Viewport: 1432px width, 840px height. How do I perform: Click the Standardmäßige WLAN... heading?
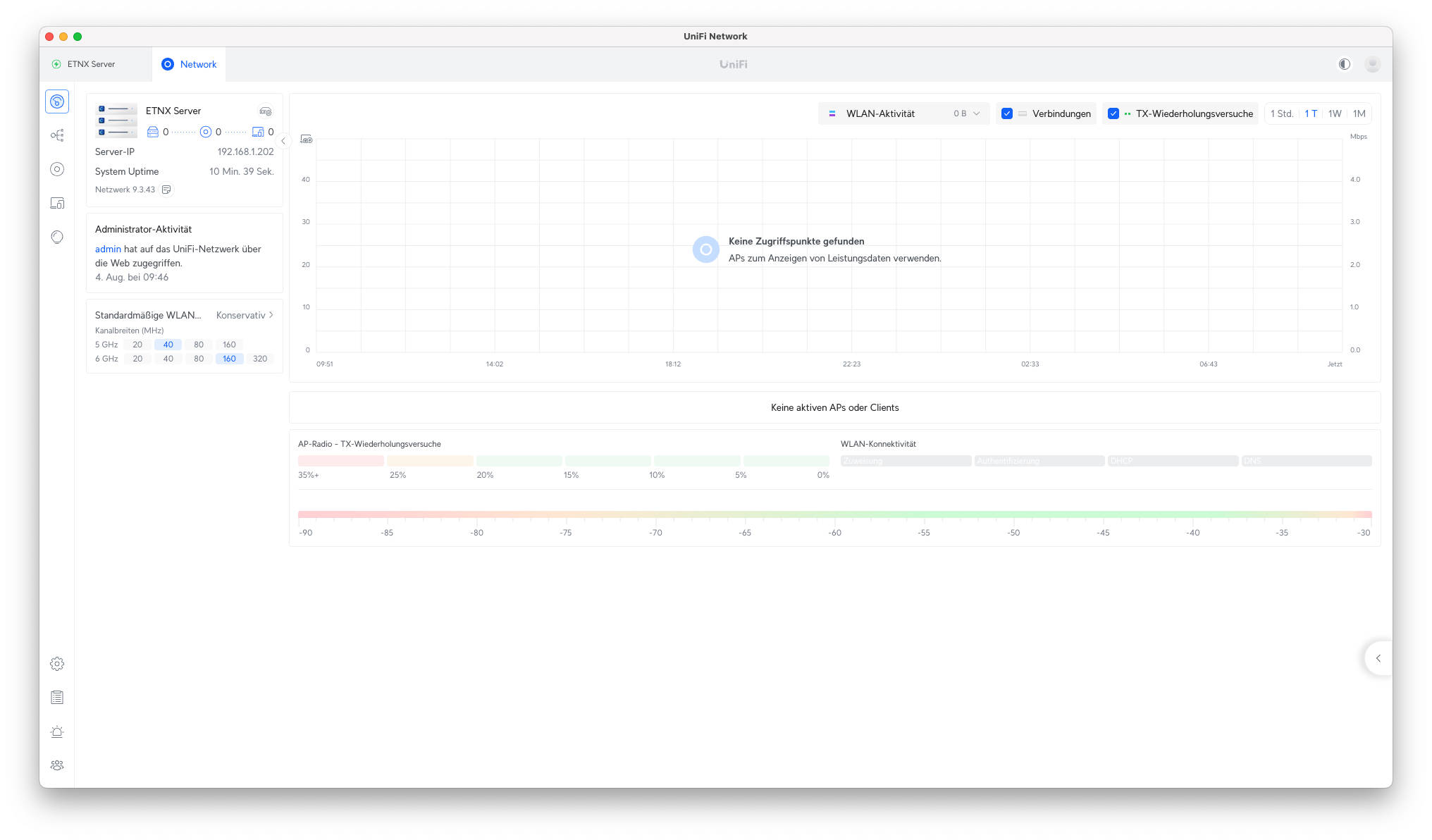point(148,315)
